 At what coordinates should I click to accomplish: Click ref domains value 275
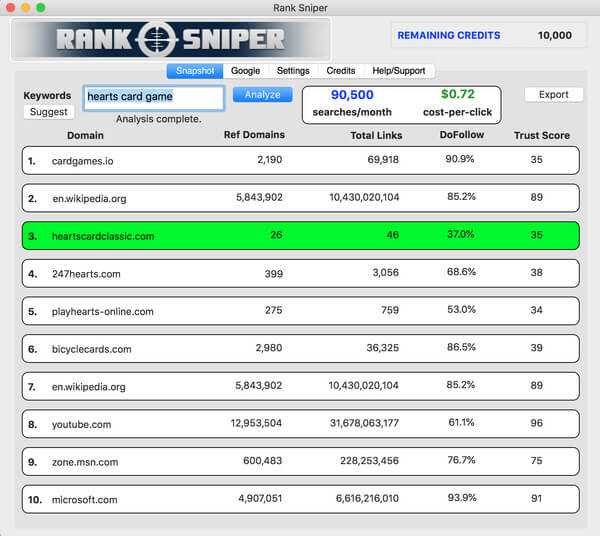pyautogui.click(x=274, y=310)
